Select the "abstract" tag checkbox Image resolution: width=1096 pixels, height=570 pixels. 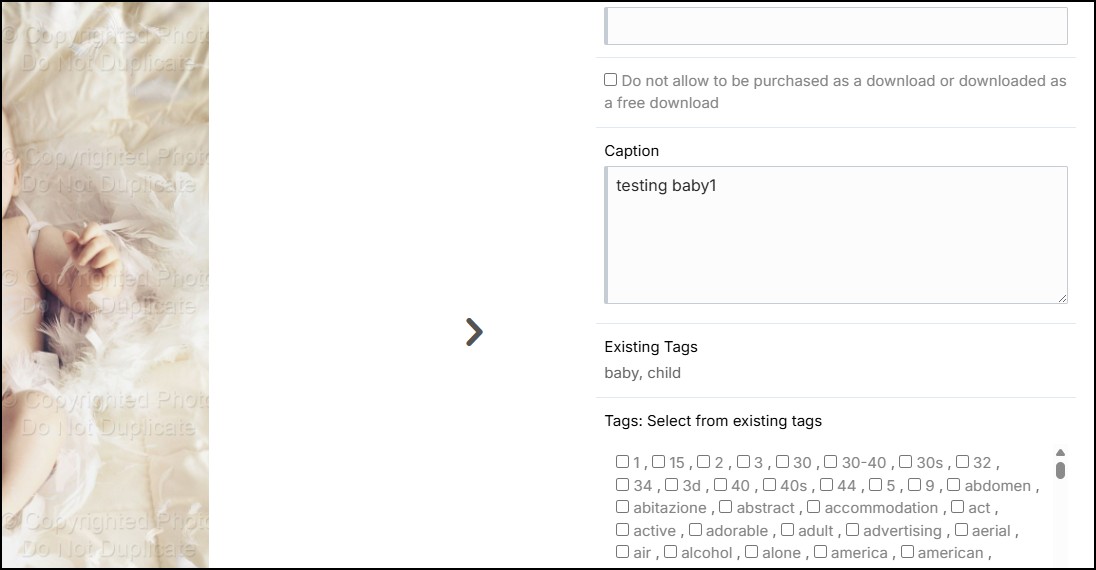(x=726, y=507)
